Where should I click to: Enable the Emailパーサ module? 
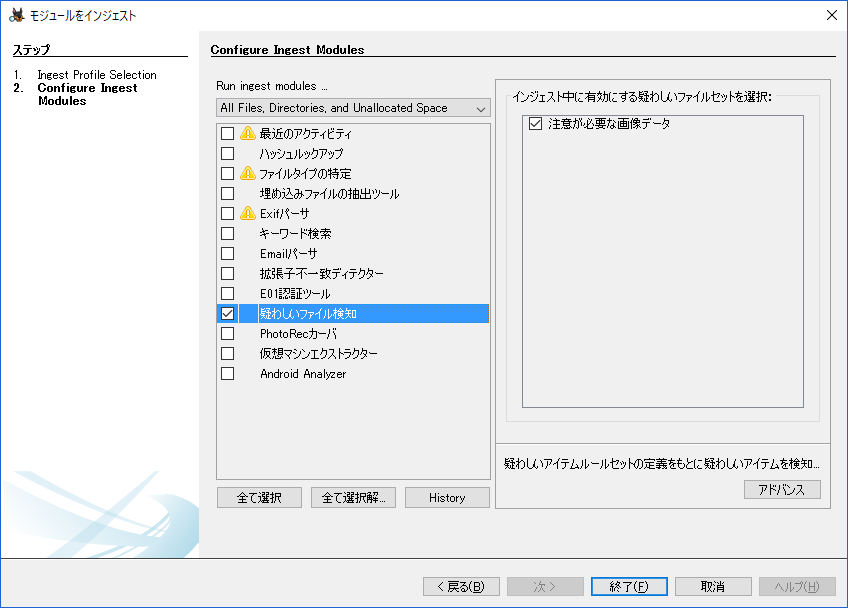click(227, 253)
